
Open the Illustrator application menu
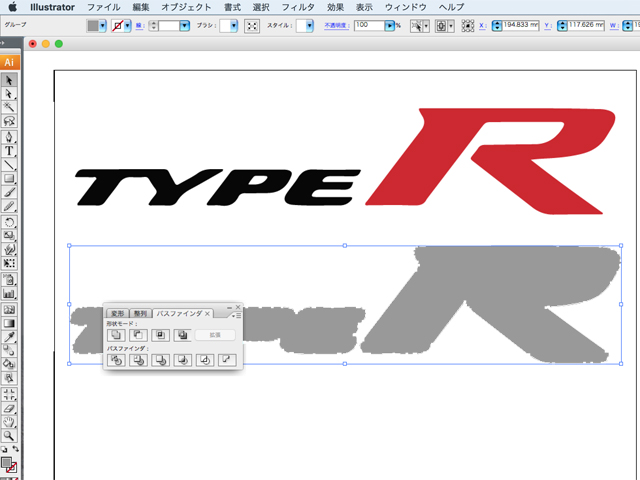click(x=52, y=7)
